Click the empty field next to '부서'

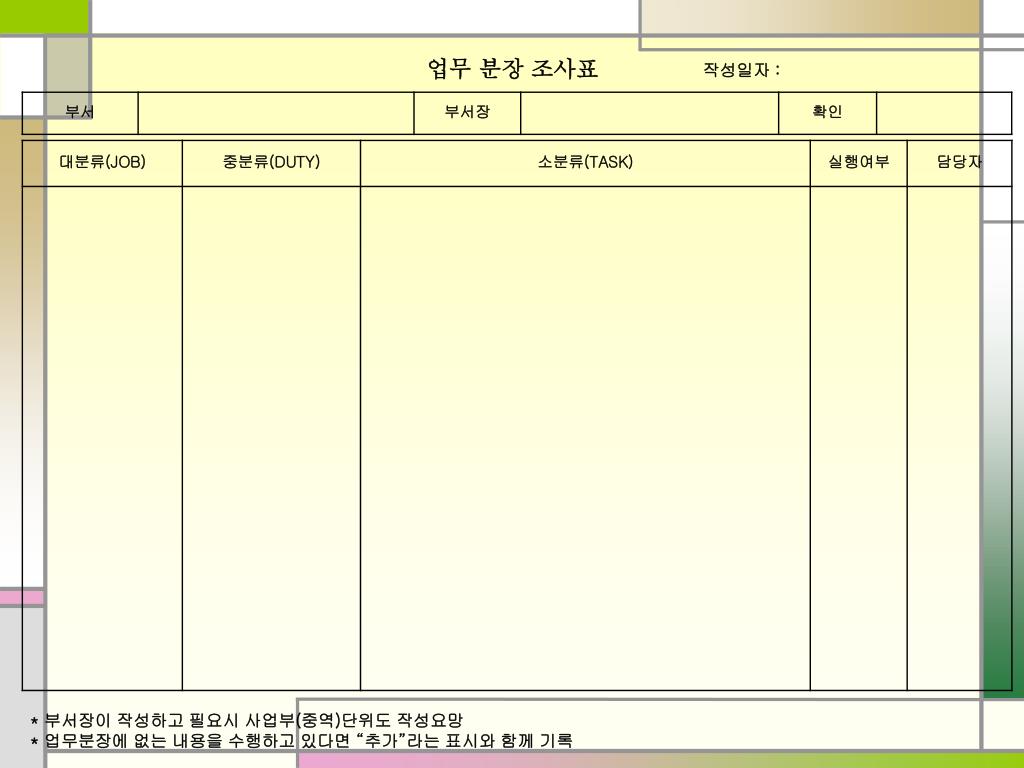coord(276,113)
